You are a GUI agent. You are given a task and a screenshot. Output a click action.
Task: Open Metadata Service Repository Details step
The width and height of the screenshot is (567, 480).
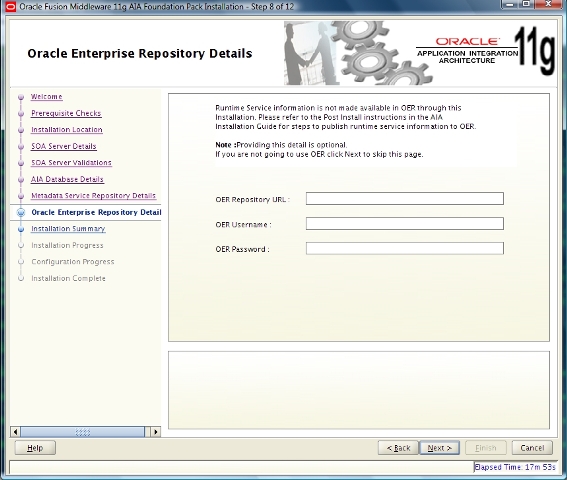point(93,196)
